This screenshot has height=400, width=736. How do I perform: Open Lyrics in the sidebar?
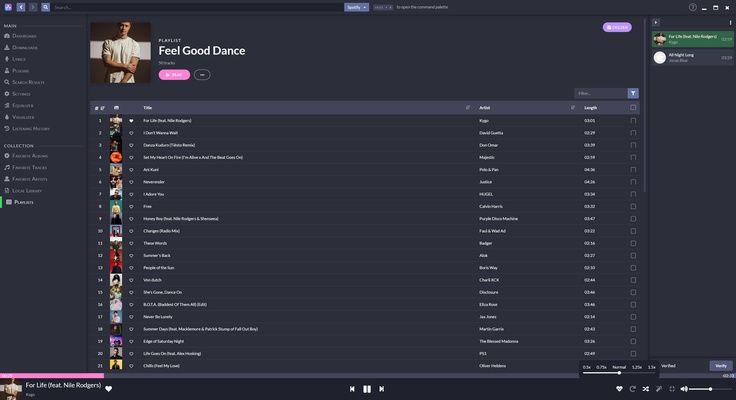click(x=15, y=59)
